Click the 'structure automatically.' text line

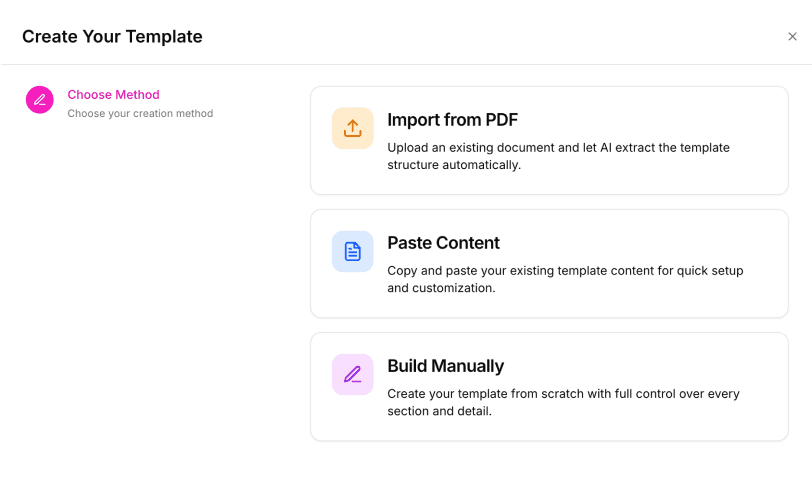pyautogui.click(x=454, y=165)
